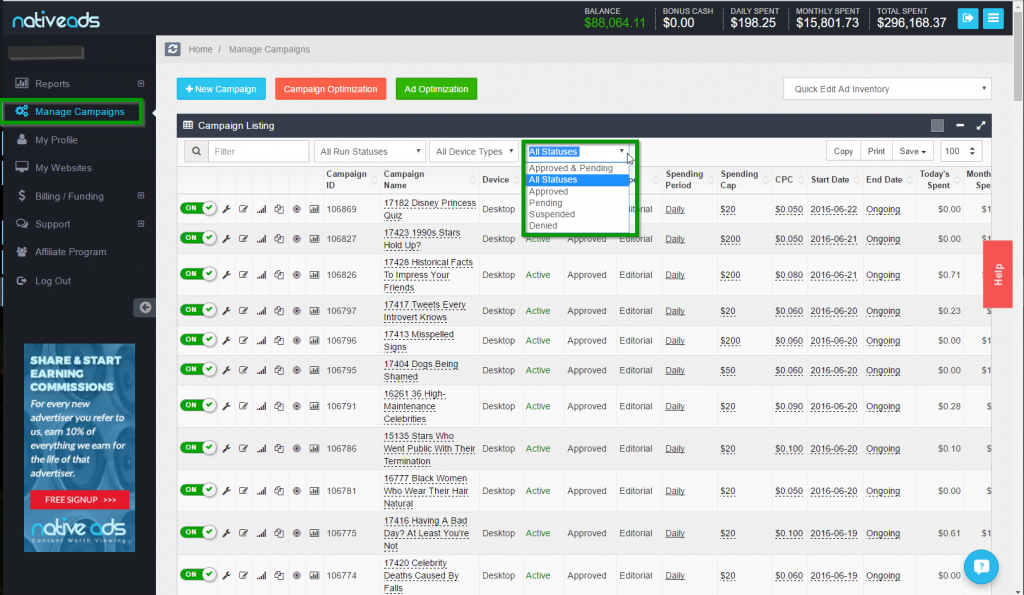Expand the Billing / Funding sidebar section
Viewport: 1024px width, 595px height.
(x=140, y=196)
